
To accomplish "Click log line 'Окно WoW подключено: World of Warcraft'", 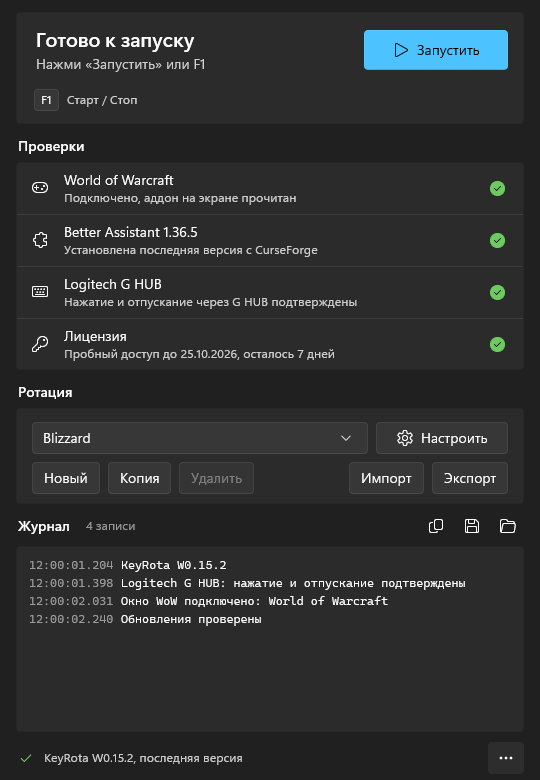I will (255, 601).
